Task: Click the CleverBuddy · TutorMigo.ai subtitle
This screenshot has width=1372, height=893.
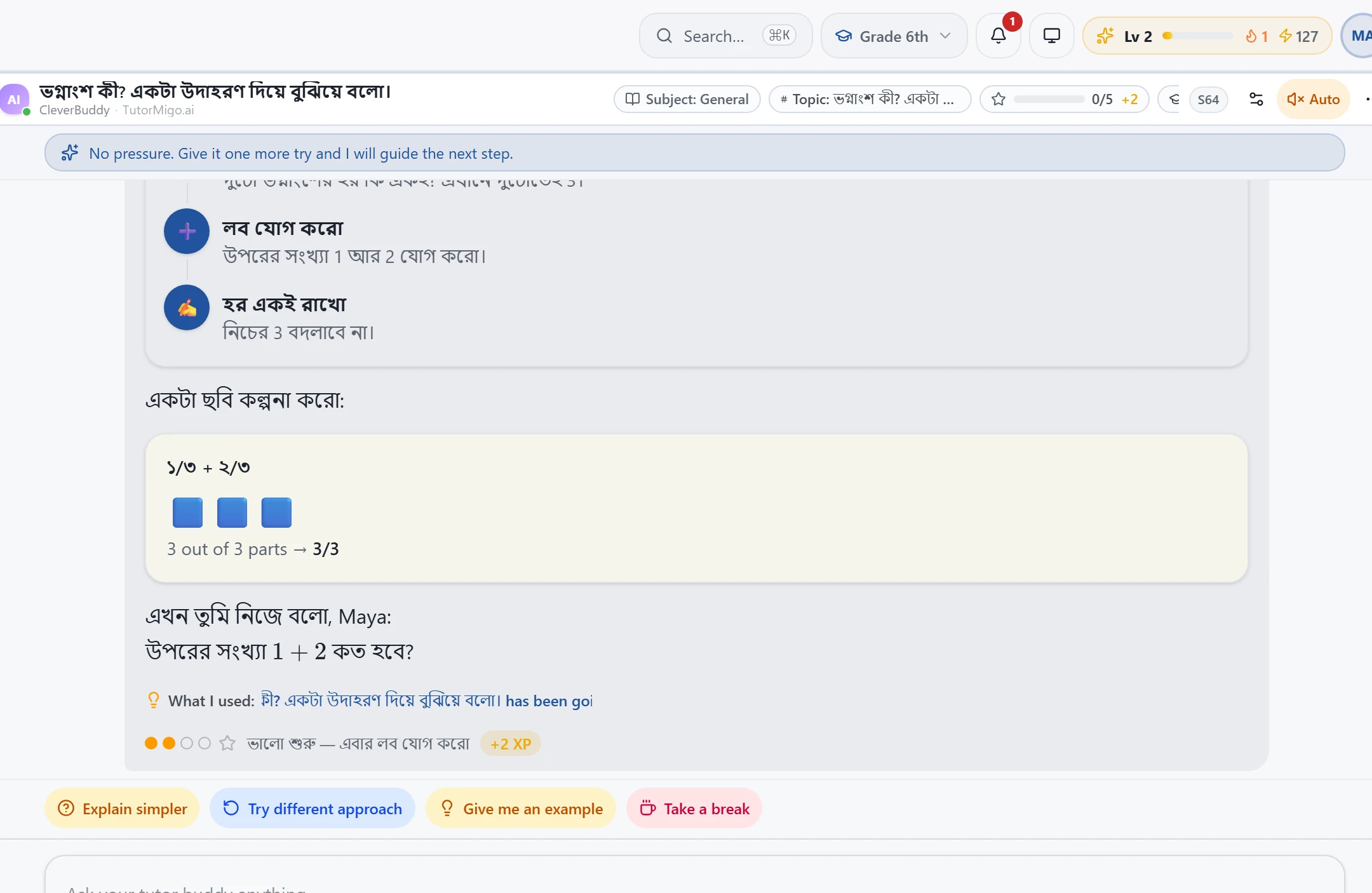Action: click(116, 110)
